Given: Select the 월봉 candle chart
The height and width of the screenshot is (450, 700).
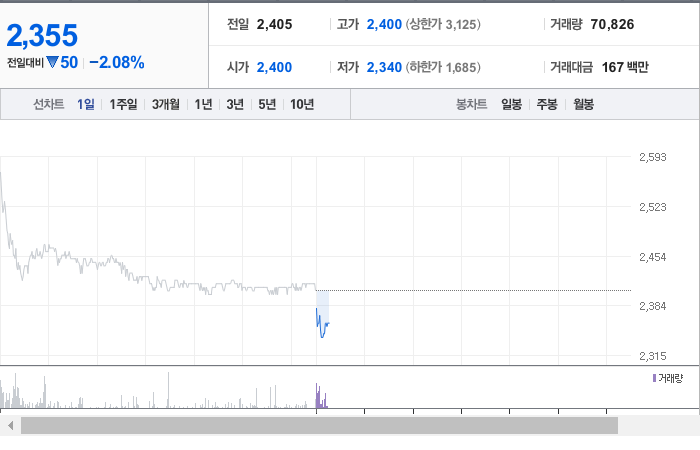Looking at the screenshot, I should pyautogui.click(x=583, y=104).
